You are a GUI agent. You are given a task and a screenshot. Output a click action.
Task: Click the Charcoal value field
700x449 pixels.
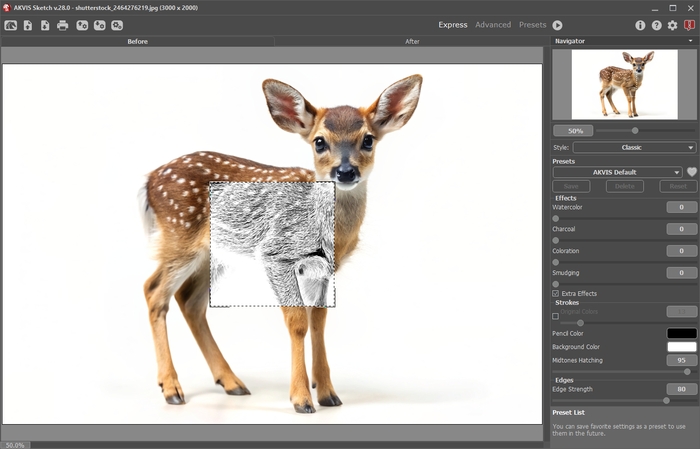[681, 229]
